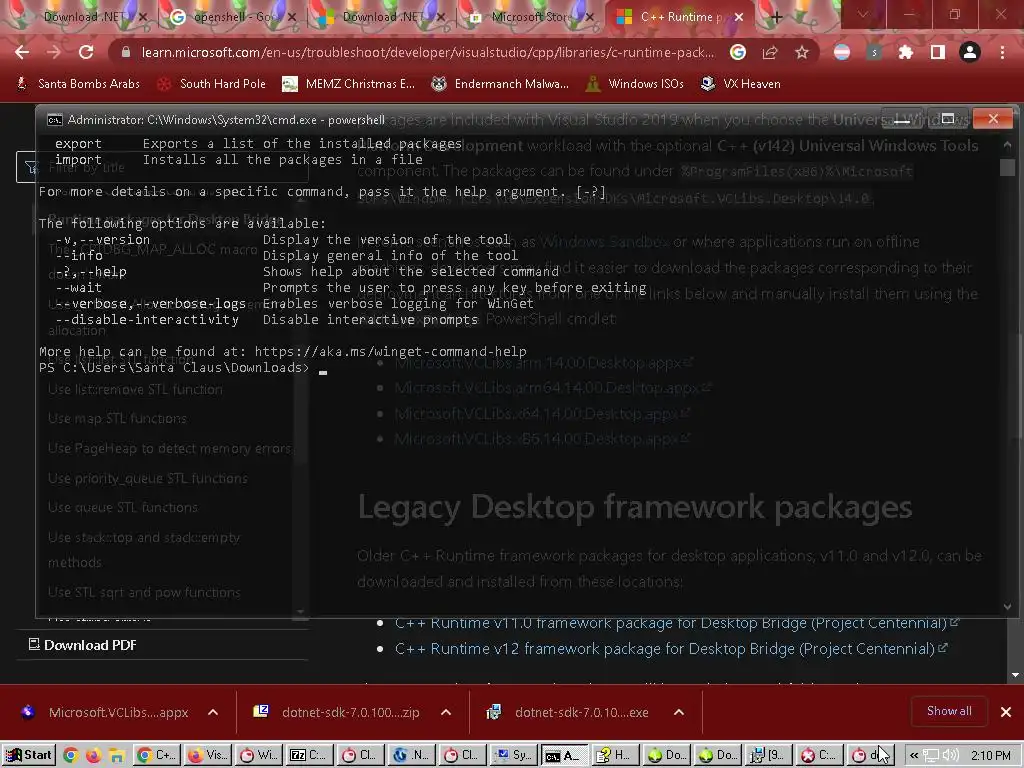Click the cmd window scrollbar down arrow
Image resolution: width=1024 pixels, height=768 pixels.
tap(1007, 607)
